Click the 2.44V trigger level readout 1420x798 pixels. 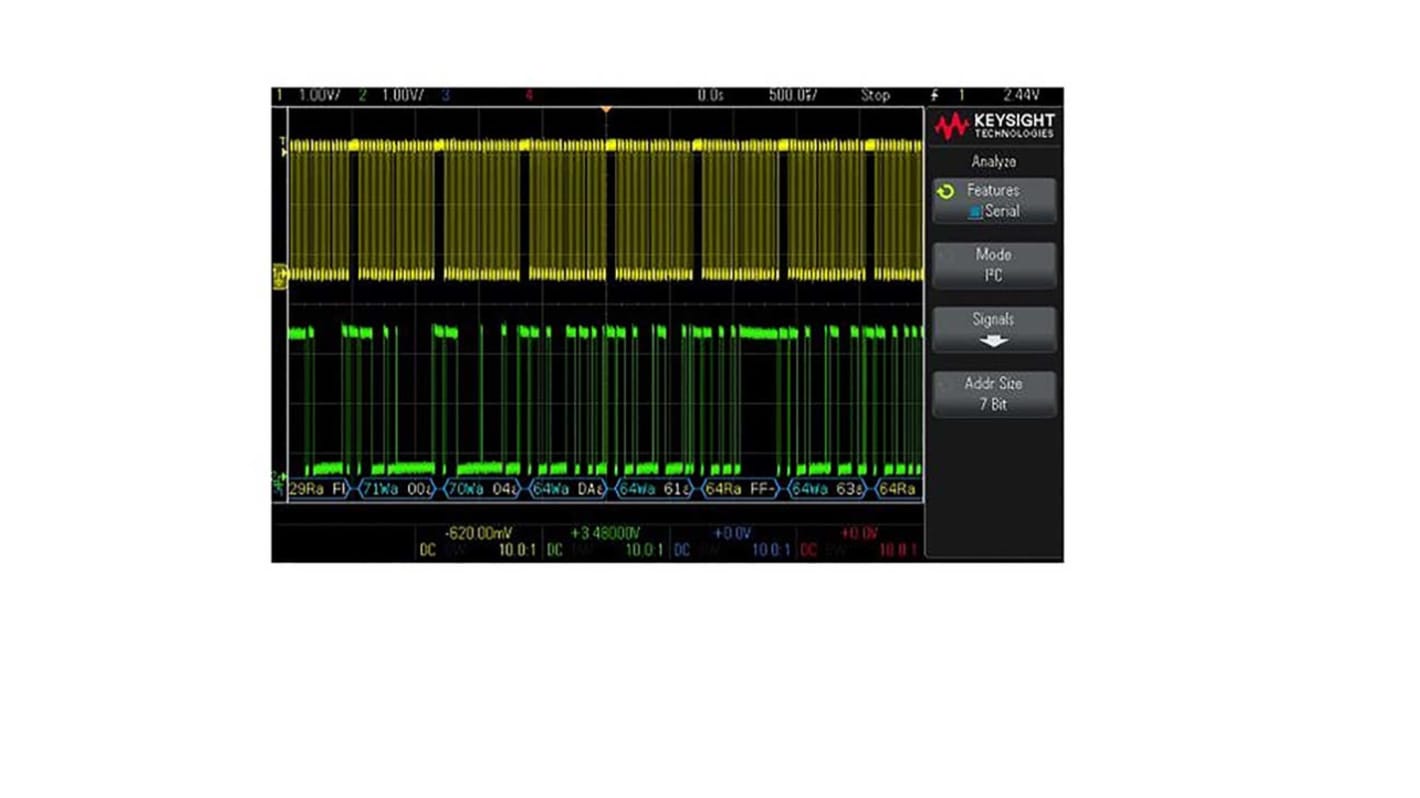pos(1021,96)
